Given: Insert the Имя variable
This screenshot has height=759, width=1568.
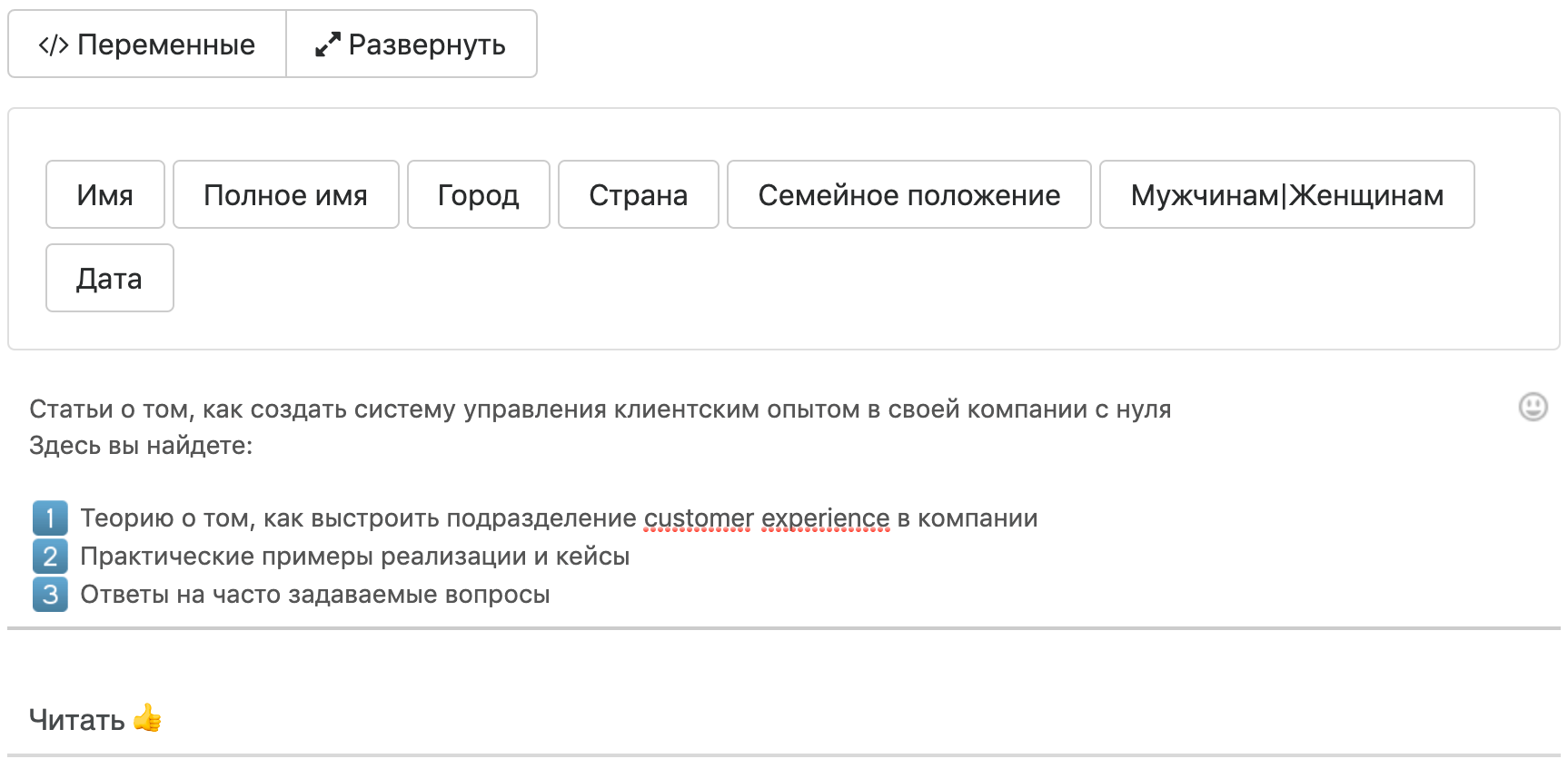Looking at the screenshot, I should point(105,195).
